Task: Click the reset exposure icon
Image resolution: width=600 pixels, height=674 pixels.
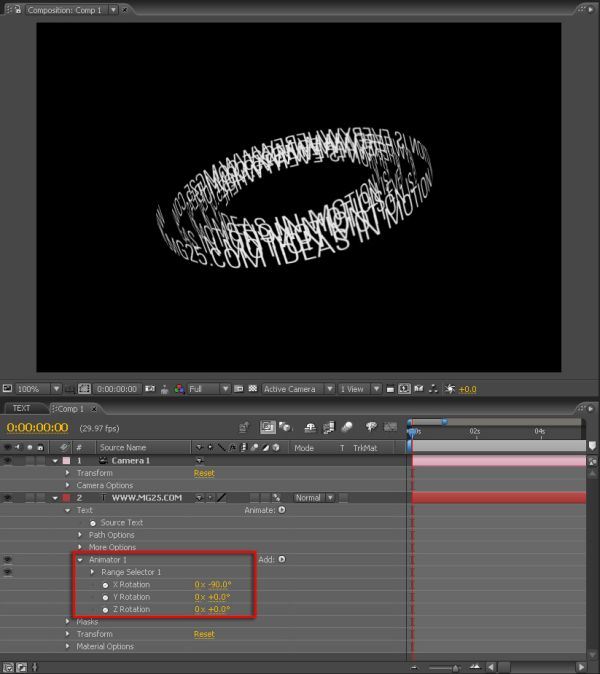Action: (x=450, y=389)
